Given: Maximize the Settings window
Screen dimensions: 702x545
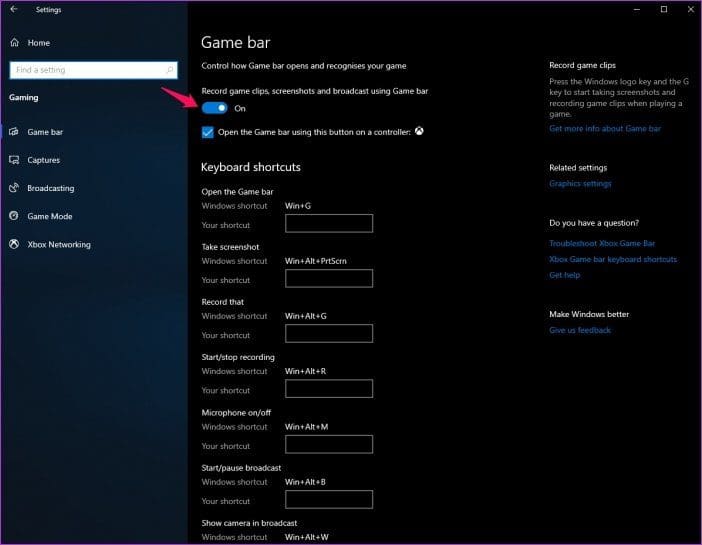Looking at the screenshot, I should coord(664,9).
